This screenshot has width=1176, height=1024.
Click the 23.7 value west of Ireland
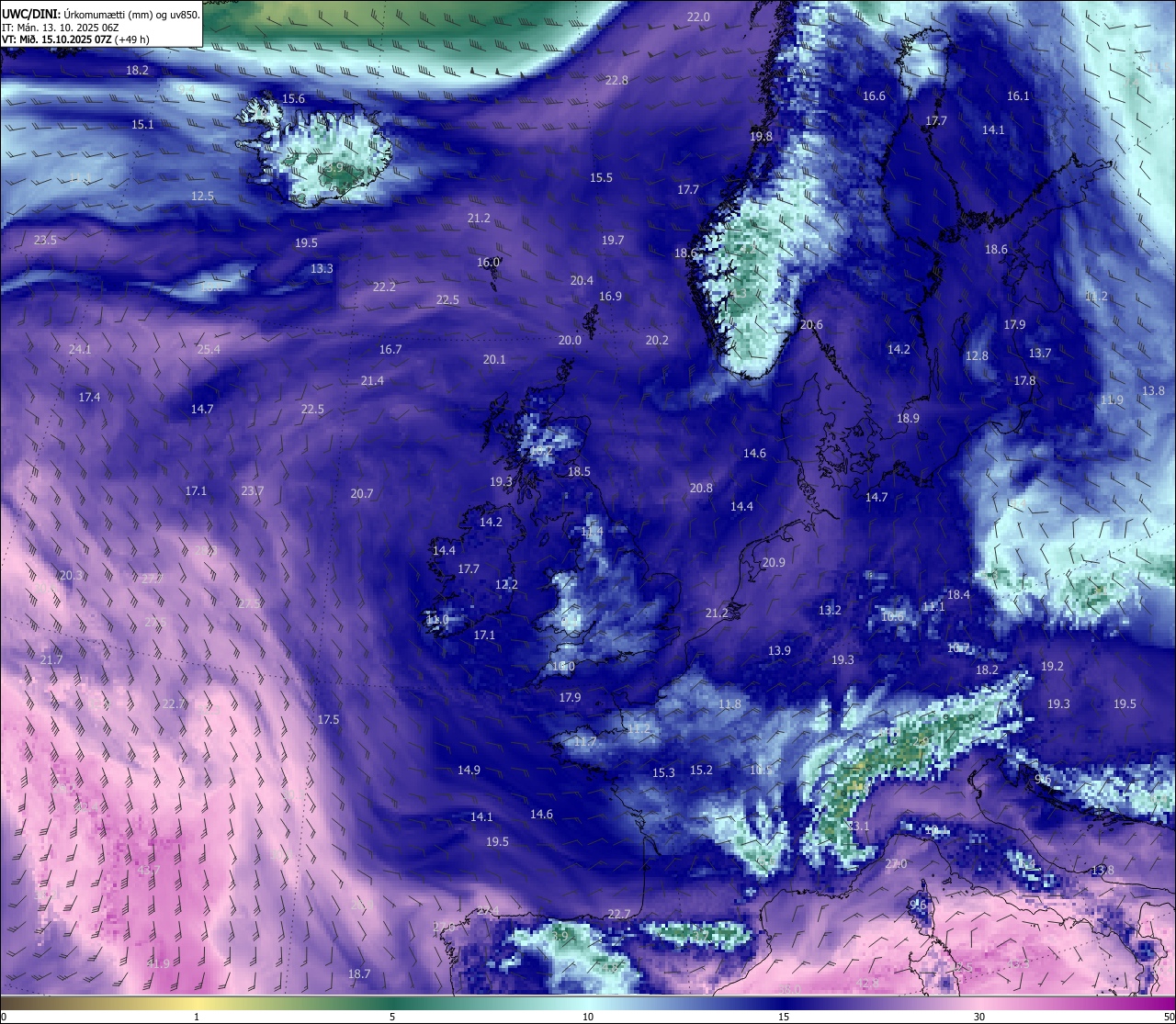pyautogui.click(x=253, y=490)
